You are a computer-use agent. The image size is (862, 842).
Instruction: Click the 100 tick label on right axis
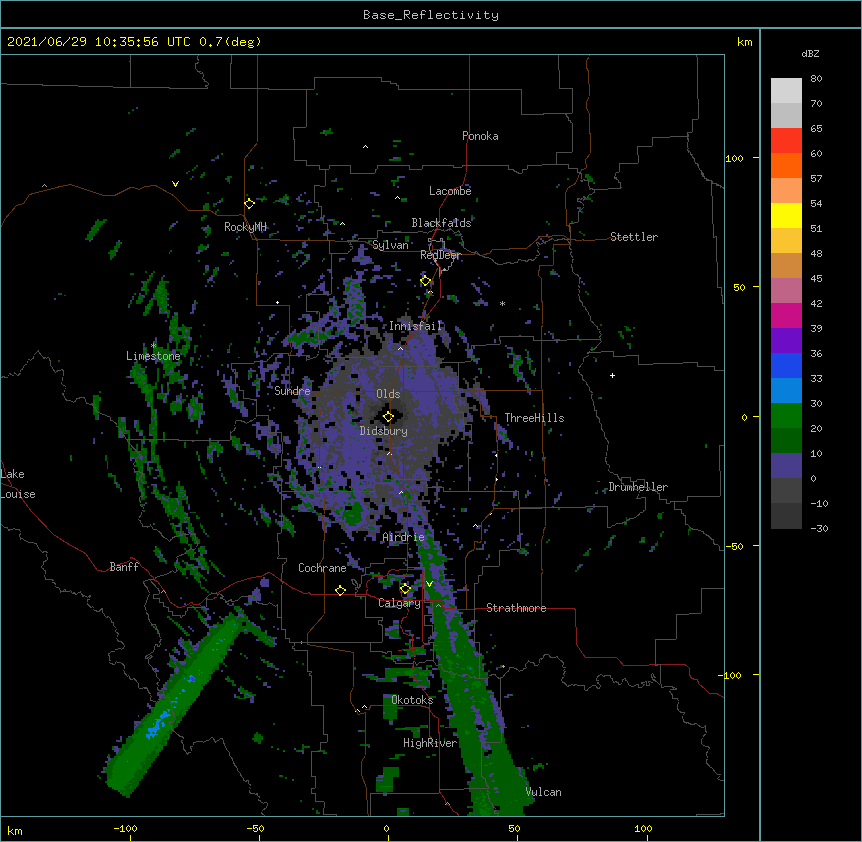point(734,158)
